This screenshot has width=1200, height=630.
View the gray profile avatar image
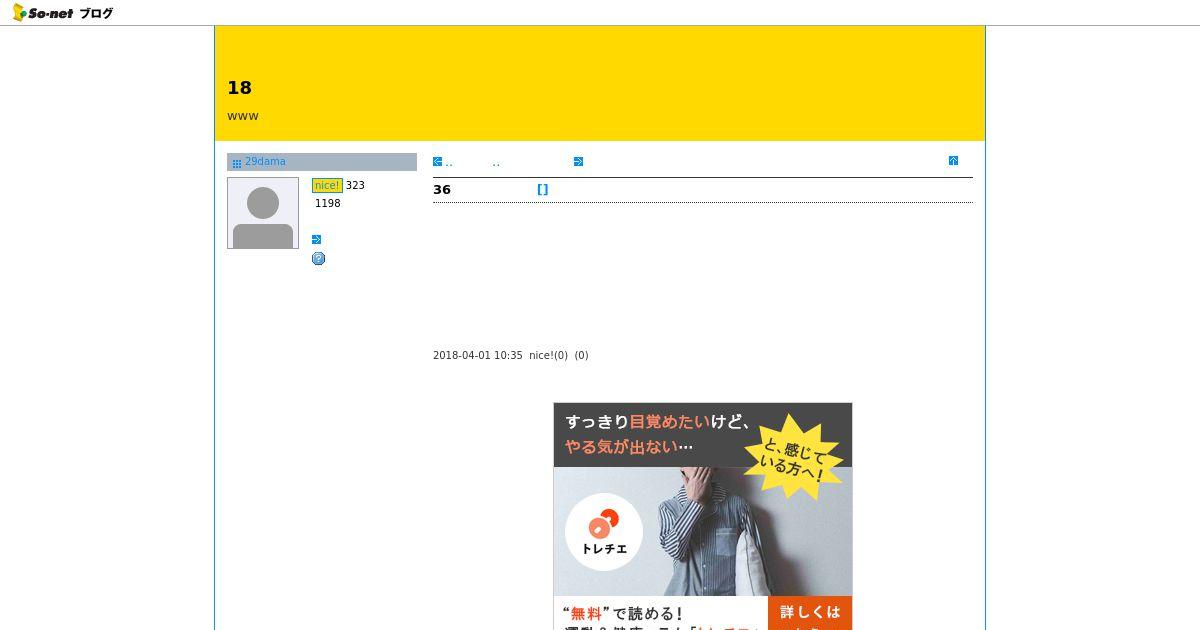pyautogui.click(x=263, y=213)
